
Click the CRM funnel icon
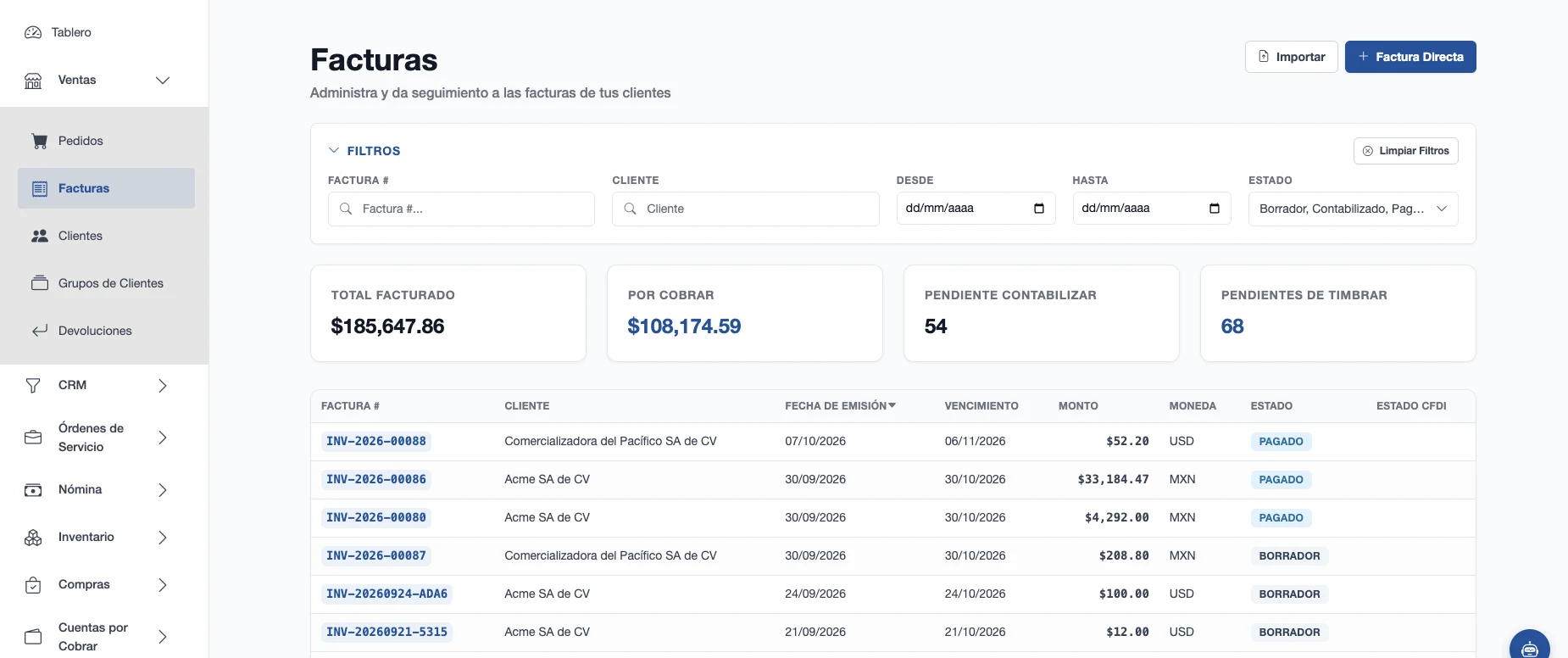click(33, 386)
